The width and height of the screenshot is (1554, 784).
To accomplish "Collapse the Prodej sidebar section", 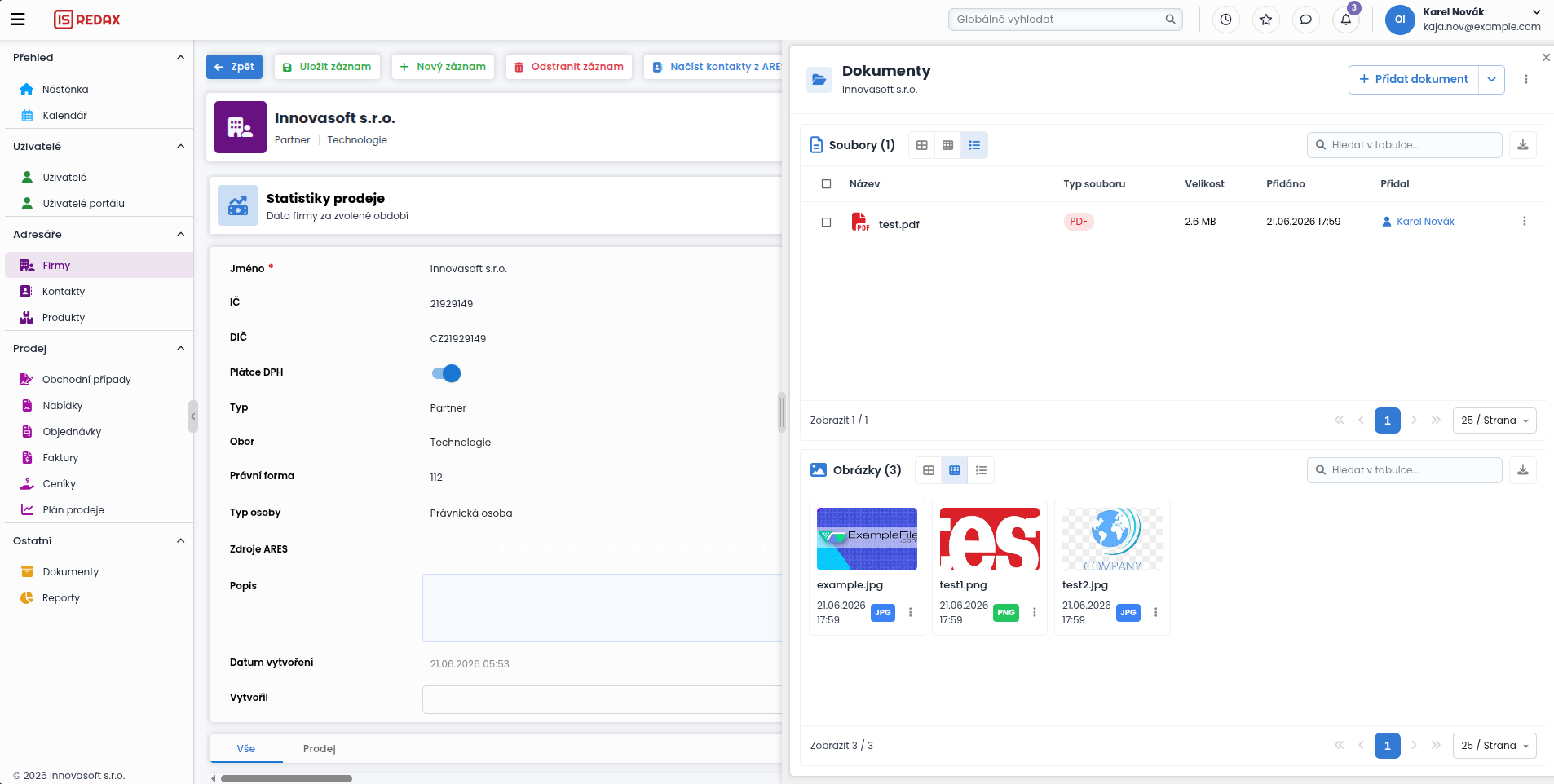I will click(180, 349).
